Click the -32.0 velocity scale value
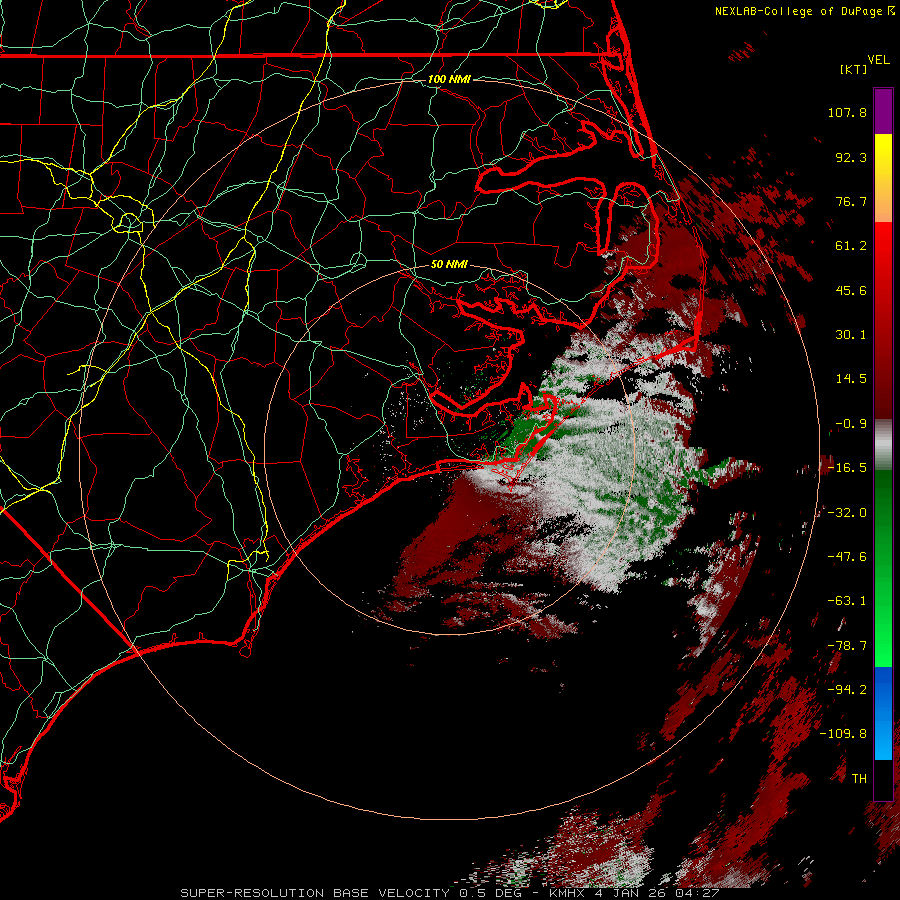Viewport: 900px width, 900px height. 847,513
